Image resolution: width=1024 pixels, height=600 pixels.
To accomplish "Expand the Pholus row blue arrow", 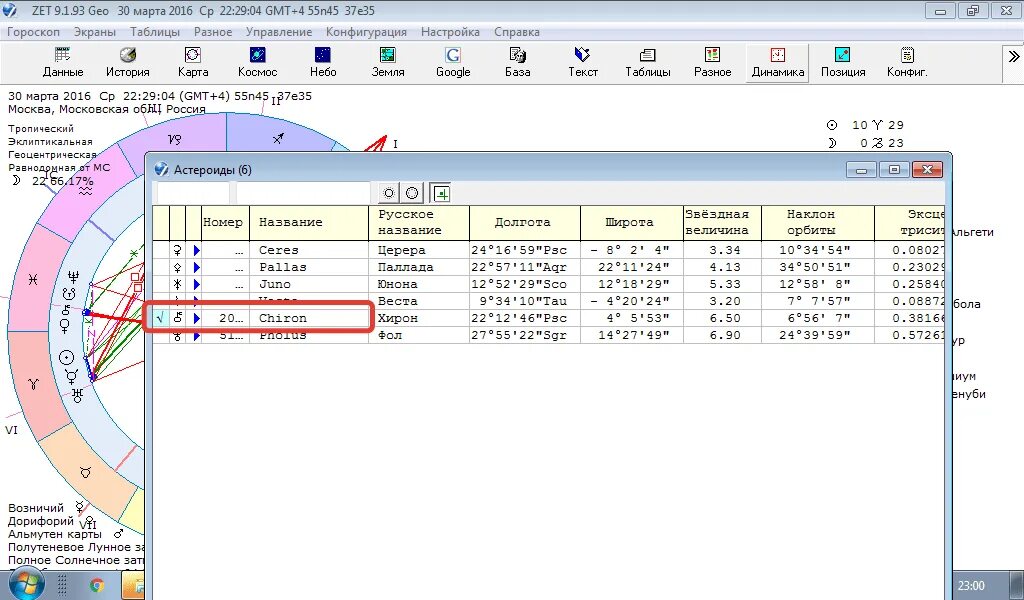I will [x=195, y=336].
